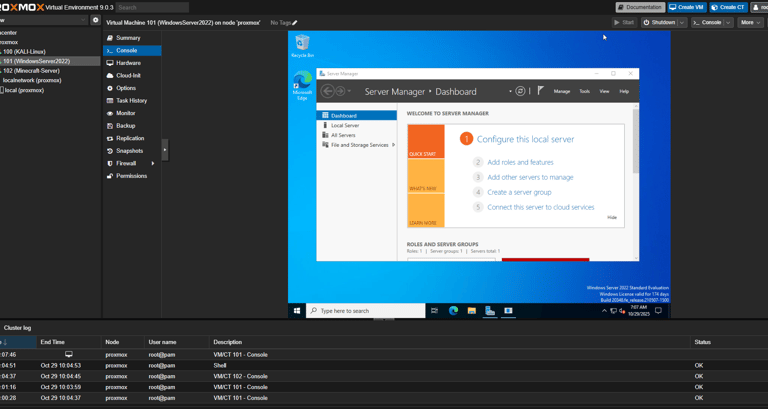Hide the Server Manager welcome tile
This screenshot has width=768, height=409.
pyautogui.click(x=612, y=217)
